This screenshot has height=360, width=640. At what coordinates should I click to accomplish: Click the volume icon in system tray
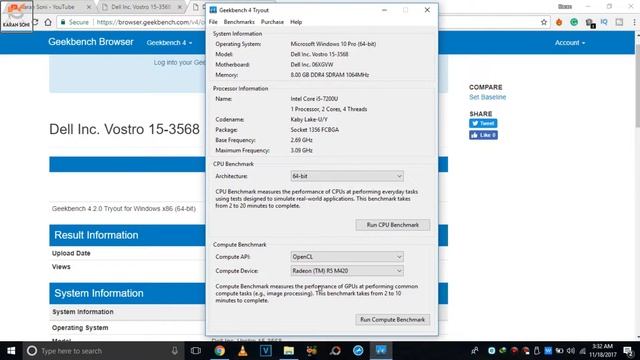[571, 351]
